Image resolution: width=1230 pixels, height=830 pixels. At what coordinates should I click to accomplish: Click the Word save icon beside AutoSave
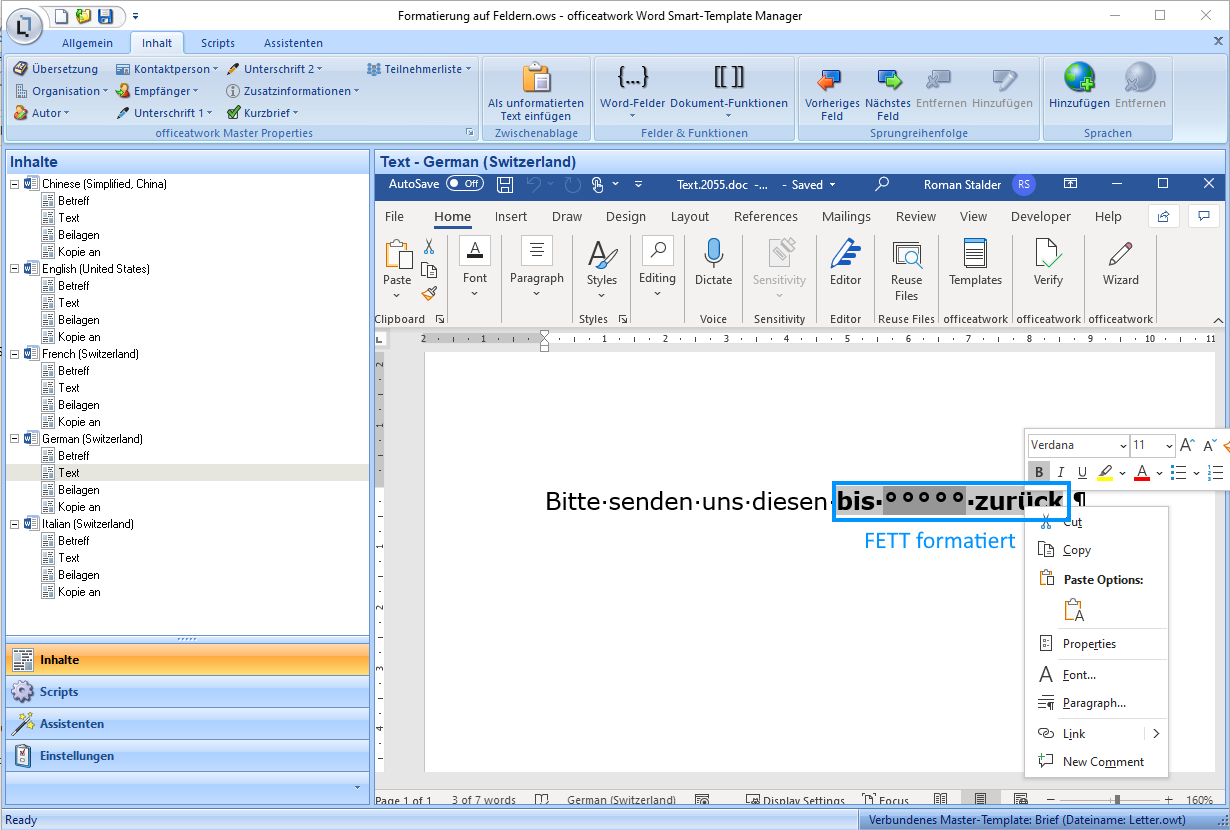pos(505,184)
